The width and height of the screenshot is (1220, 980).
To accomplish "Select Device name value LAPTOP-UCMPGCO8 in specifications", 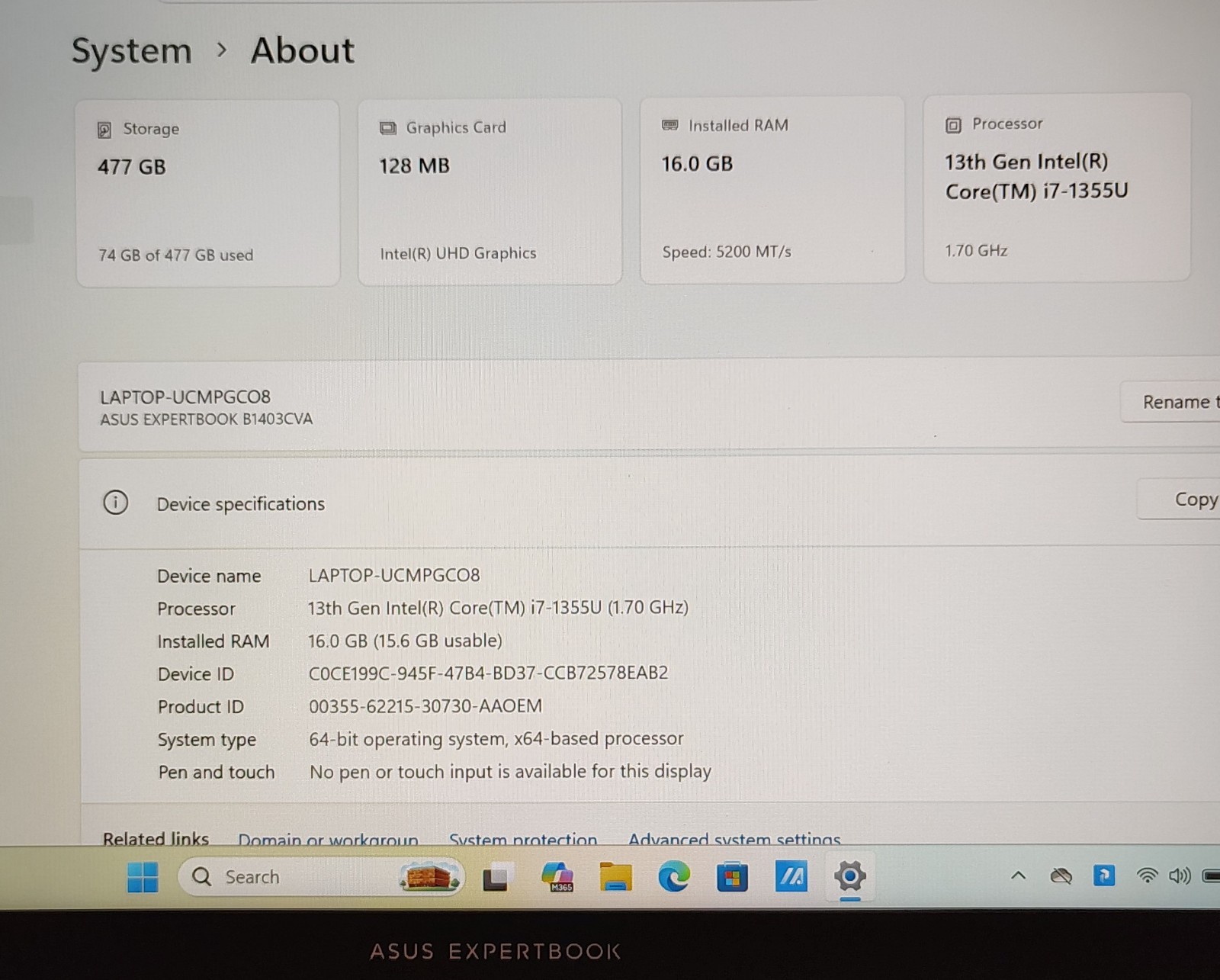I will pos(394,575).
